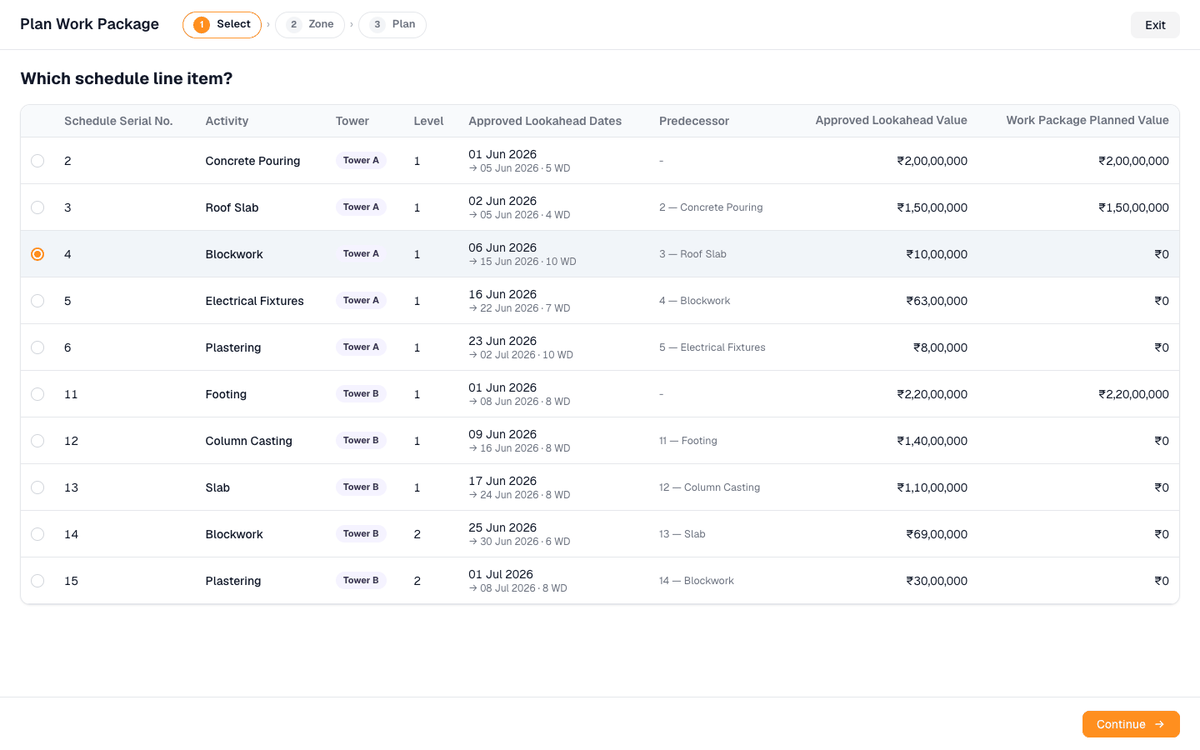This screenshot has height=750, width=1200.
Task: Click the Schedule Serial No. column header
Action: pyautogui.click(x=118, y=121)
